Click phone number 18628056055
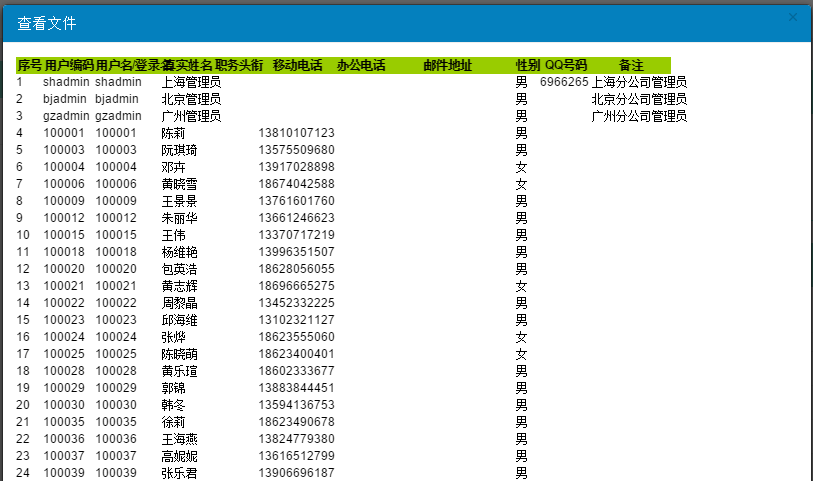Image resolution: width=813 pixels, height=481 pixels. click(x=297, y=269)
